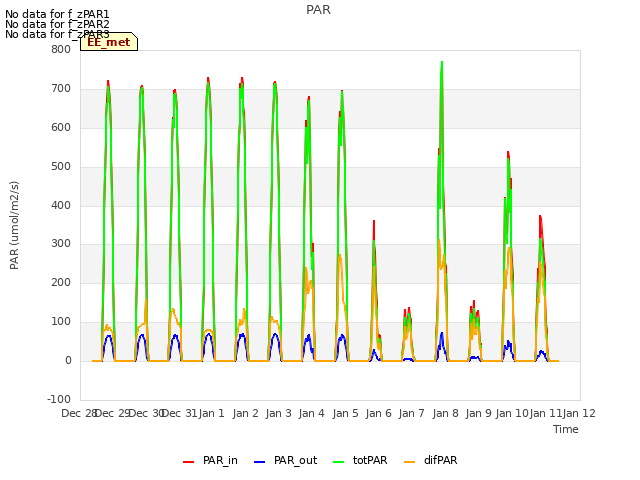640x480 pixels.
Task: Click the 600 y-axis tick label
Action: coord(61,127)
